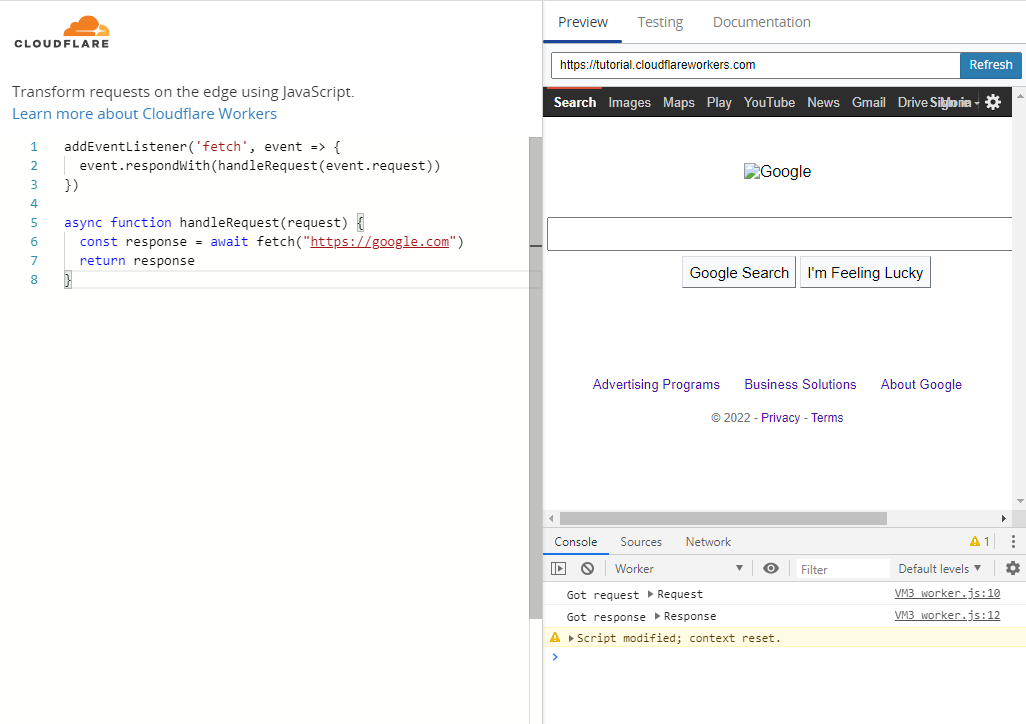
Task: Open Learn more about Cloudflare Workers link
Action: tap(144, 114)
